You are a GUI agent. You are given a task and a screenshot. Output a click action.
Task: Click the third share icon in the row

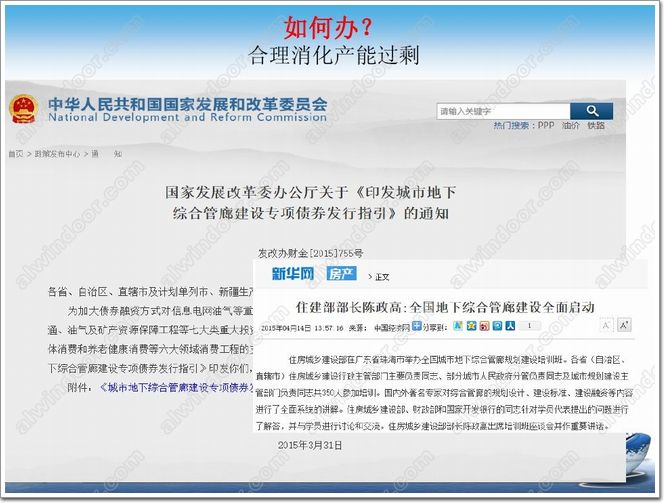485,326
